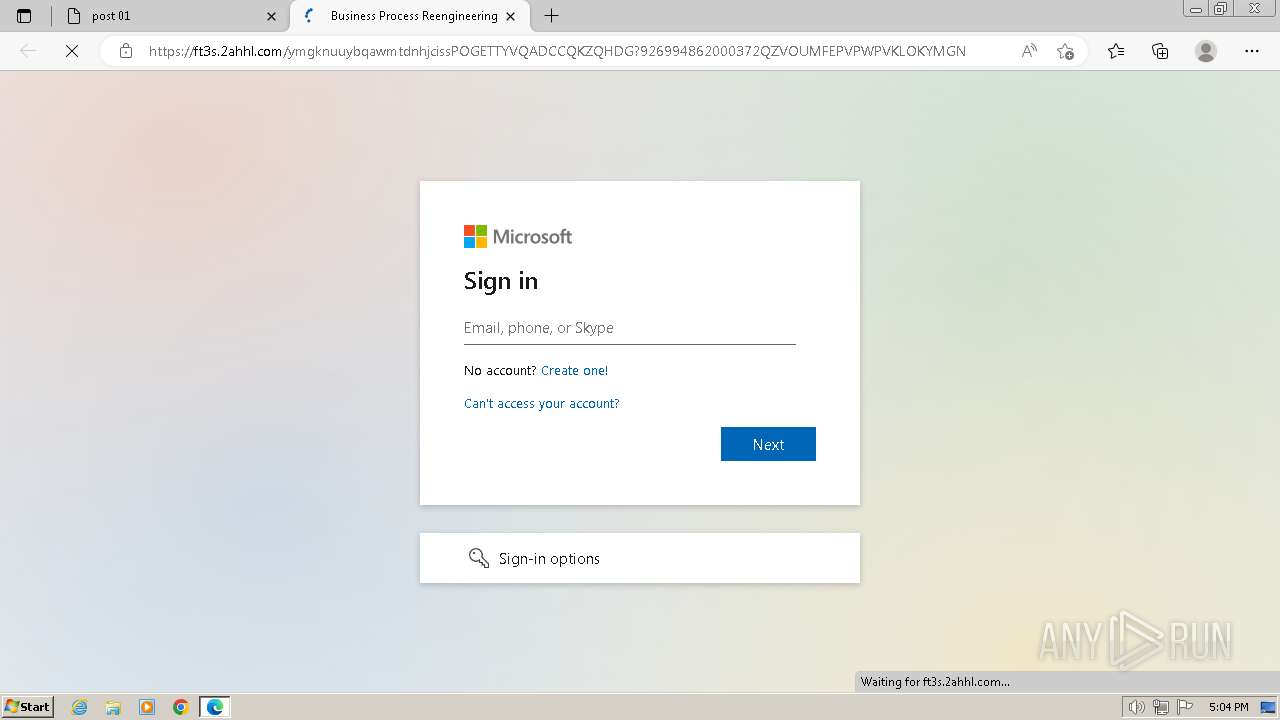Viewport: 1280px width, 720px height.
Task: Open a new tab with plus button
Action: click(x=551, y=16)
